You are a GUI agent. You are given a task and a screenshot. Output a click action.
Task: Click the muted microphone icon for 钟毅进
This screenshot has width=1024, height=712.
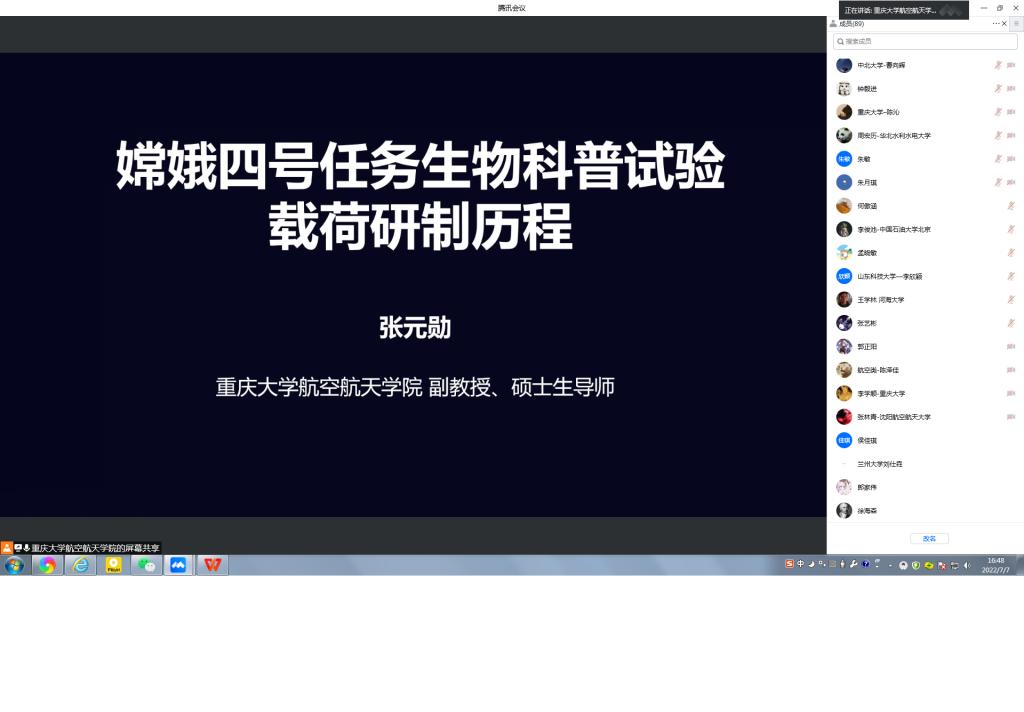point(997,89)
